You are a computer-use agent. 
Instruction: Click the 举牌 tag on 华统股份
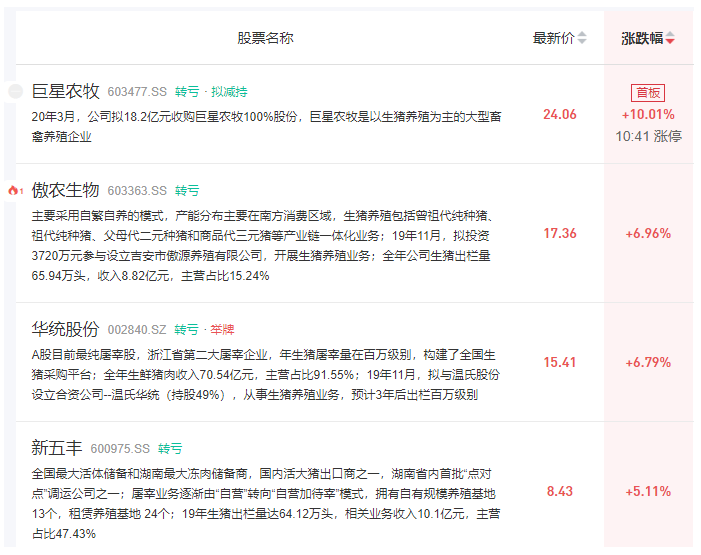pyautogui.click(x=222, y=330)
